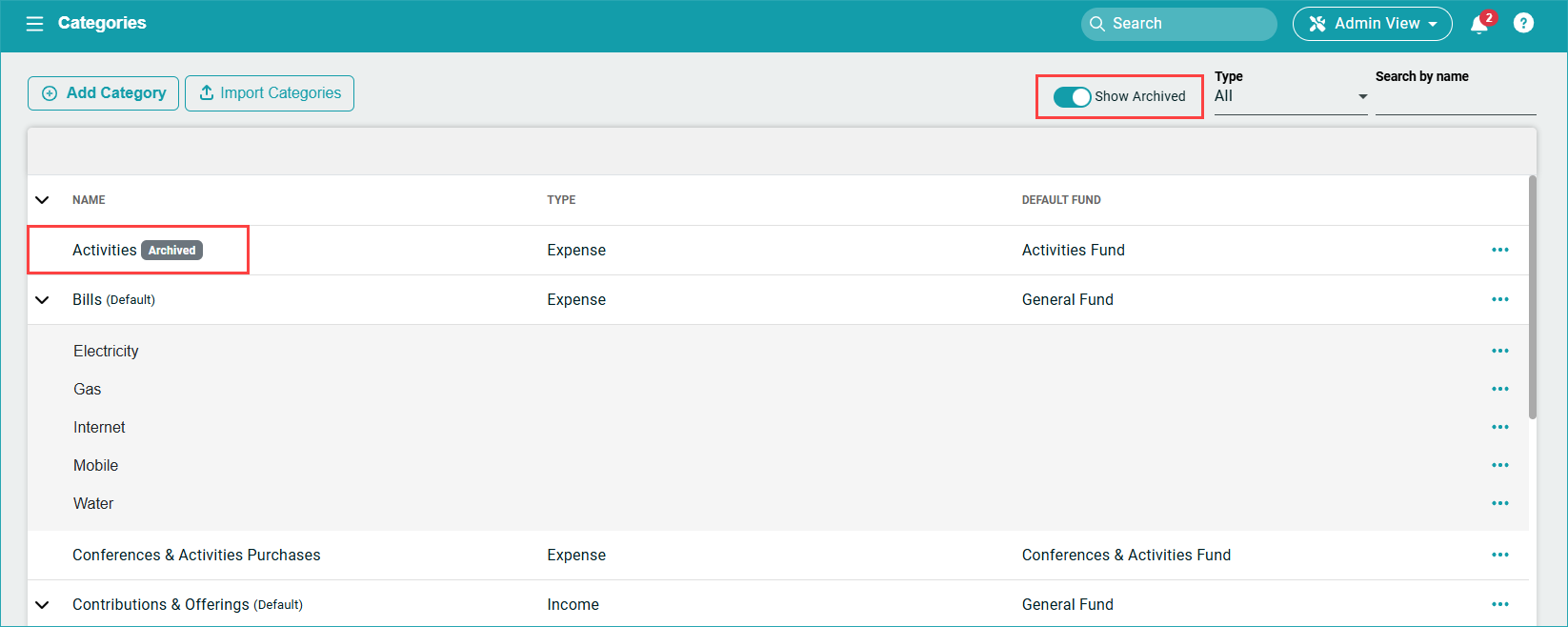Screen dimensions: 1568x627
Task: Open more options for Internet subcategory
Action: pyautogui.click(x=1499, y=427)
